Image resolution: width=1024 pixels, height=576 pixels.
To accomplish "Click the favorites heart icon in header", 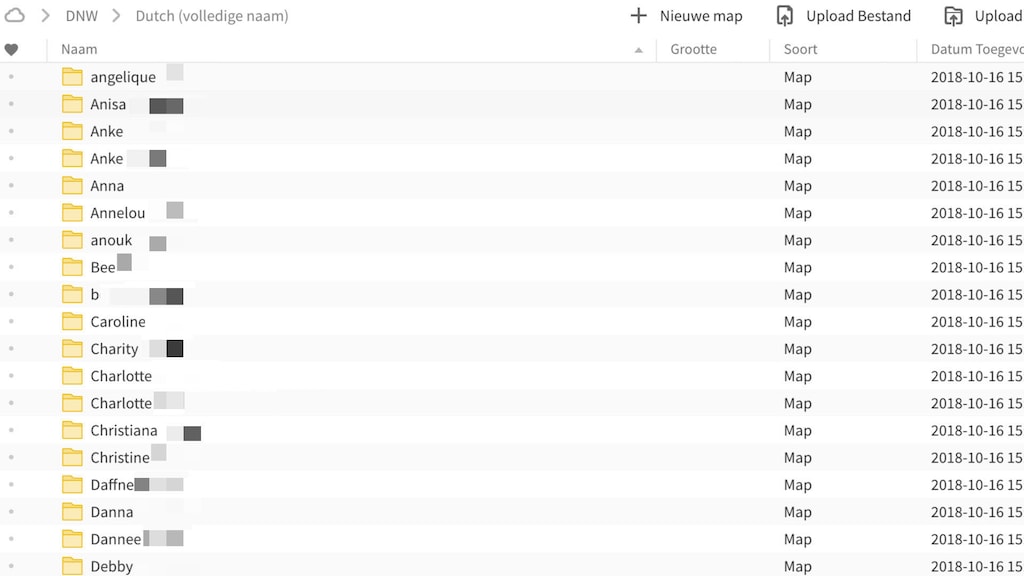I will click(x=11, y=48).
